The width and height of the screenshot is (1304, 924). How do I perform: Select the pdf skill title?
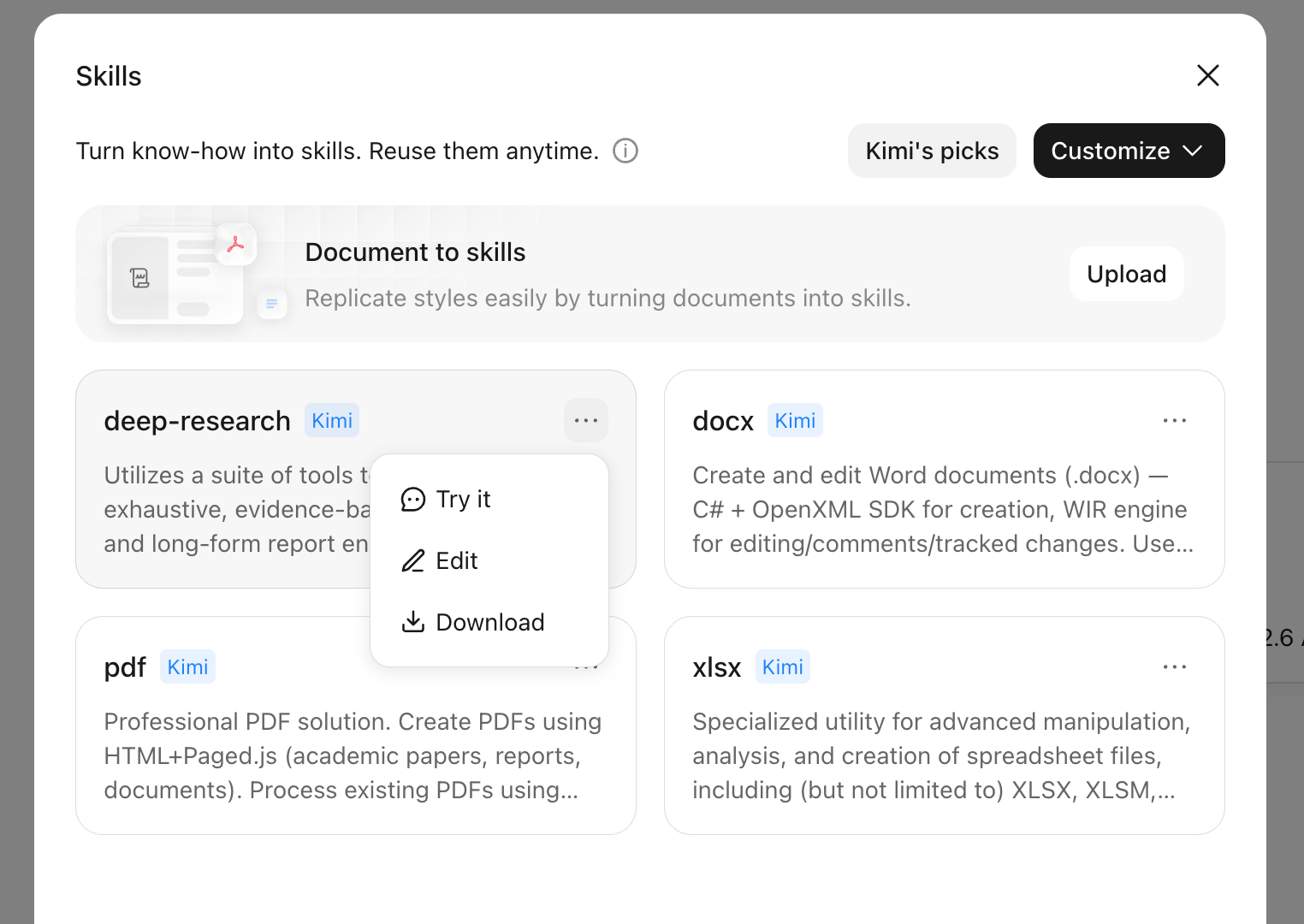125,667
